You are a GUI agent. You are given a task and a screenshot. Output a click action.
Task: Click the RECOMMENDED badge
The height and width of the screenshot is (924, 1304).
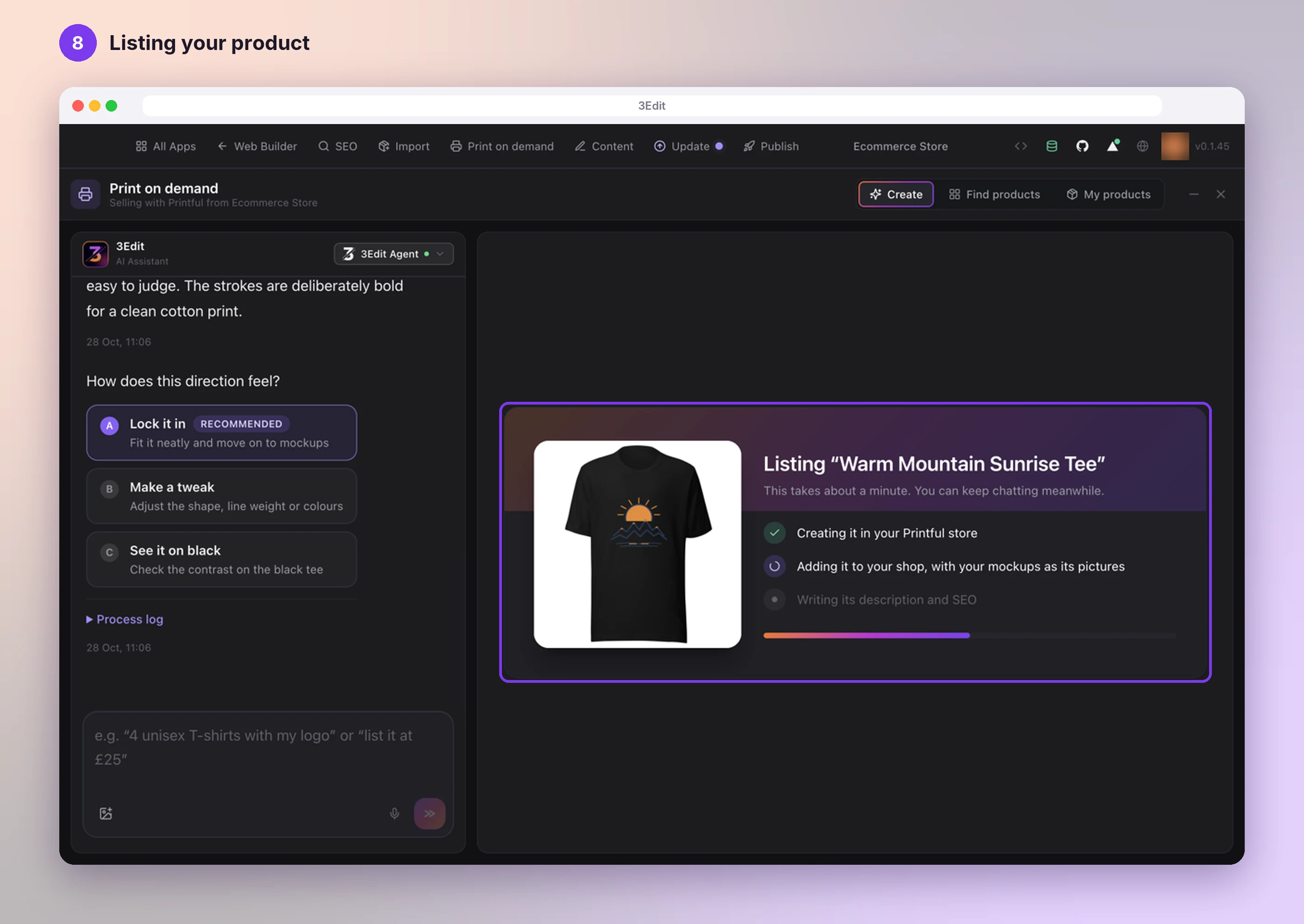[241, 424]
